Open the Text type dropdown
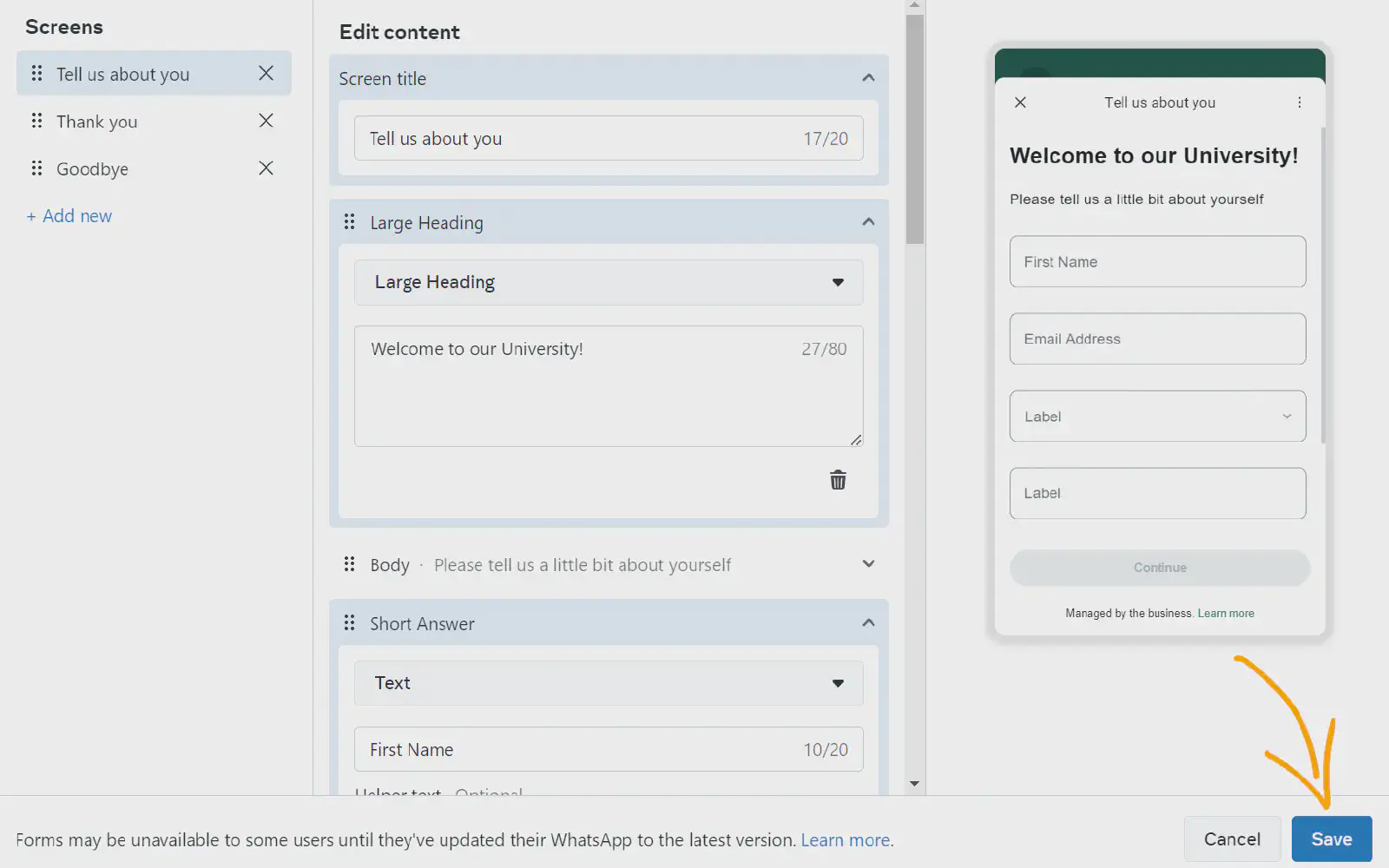Image resolution: width=1389 pixels, height=868 pixels. [608, 683]
